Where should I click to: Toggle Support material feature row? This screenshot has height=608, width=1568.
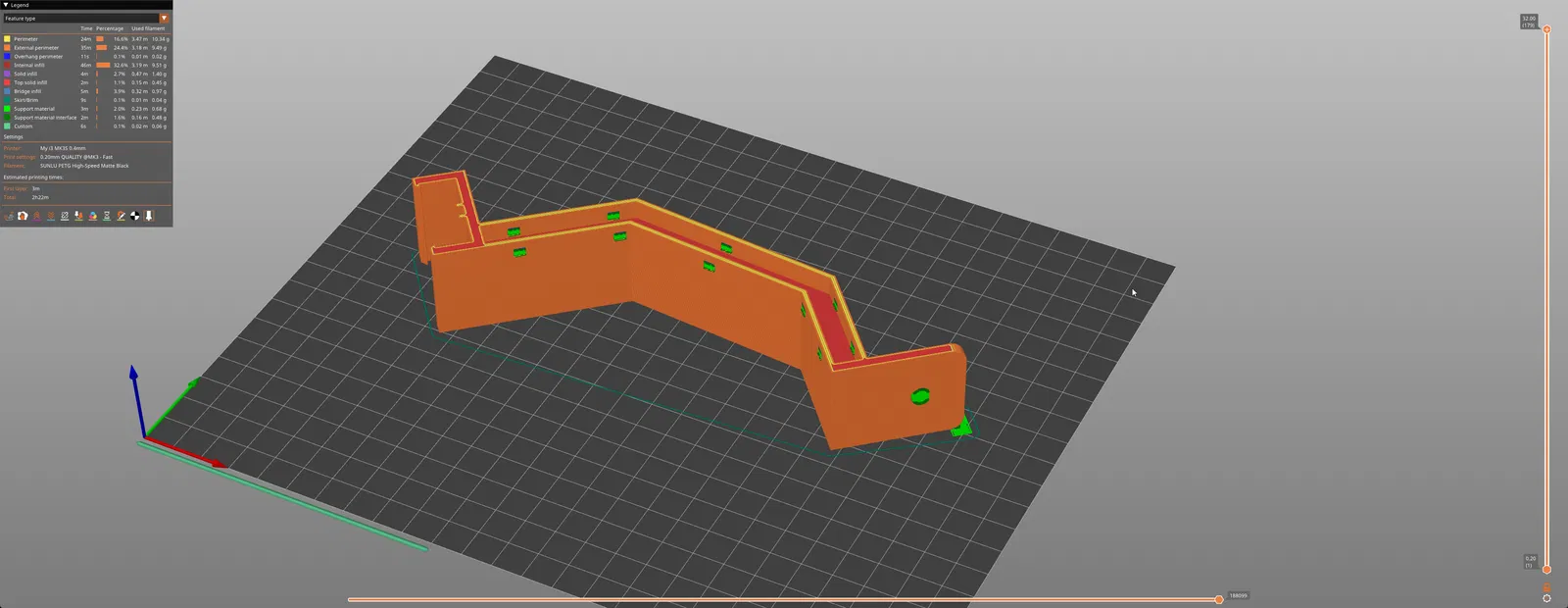pos(86,109)
